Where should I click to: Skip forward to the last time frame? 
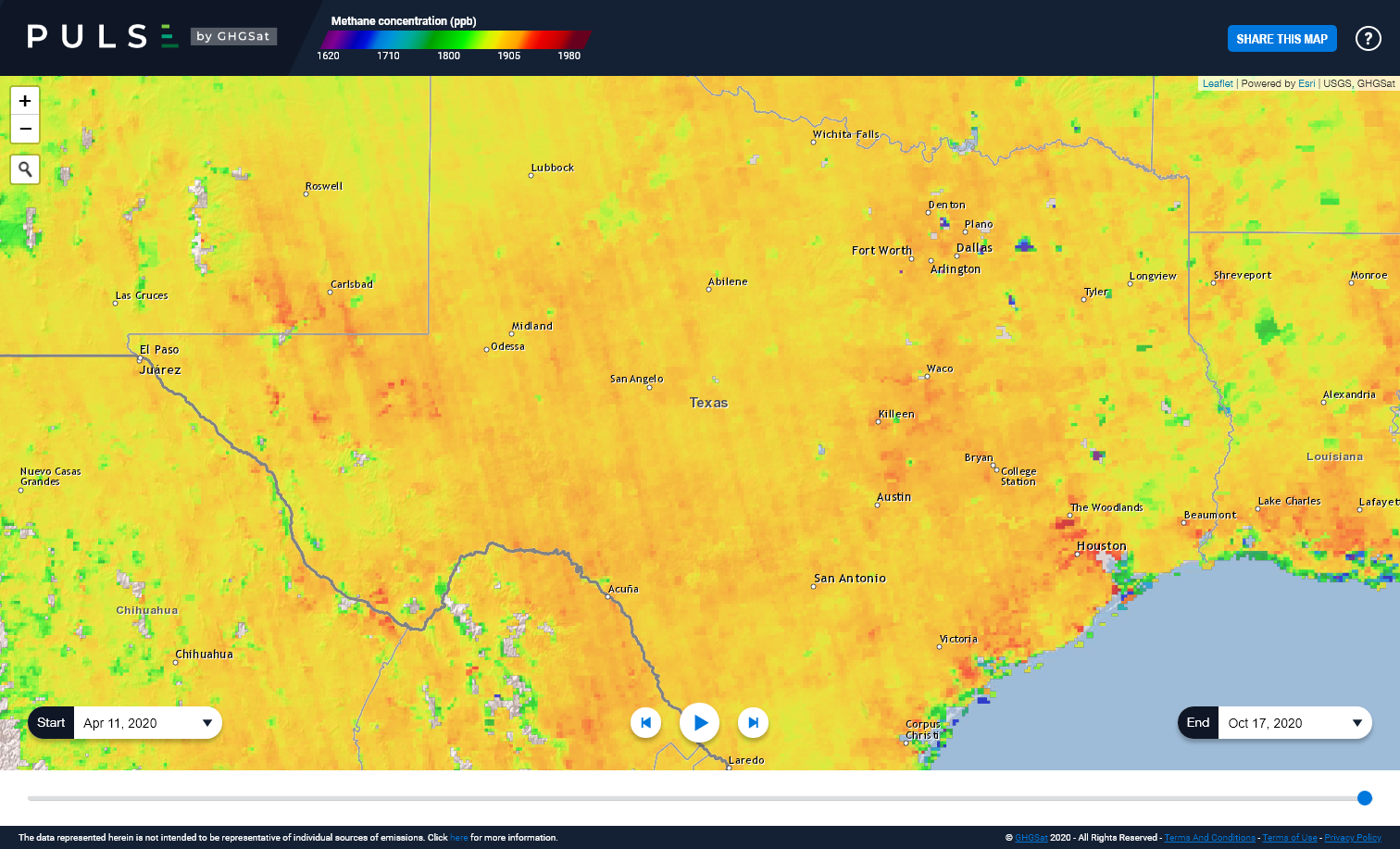753,722
